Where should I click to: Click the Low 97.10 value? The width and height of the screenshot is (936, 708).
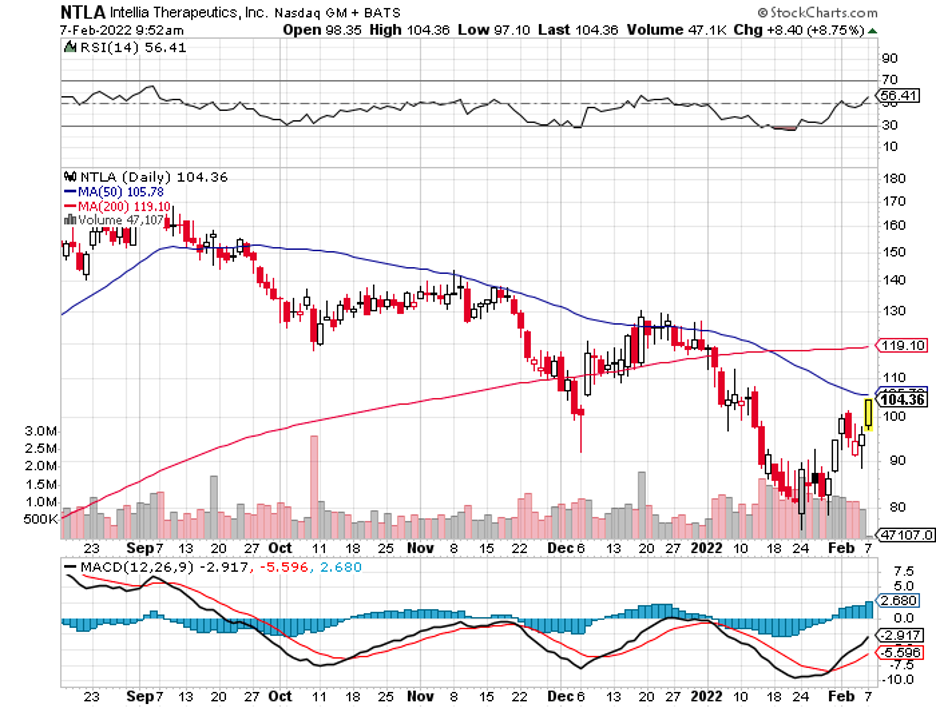click(x=494, y=30)
